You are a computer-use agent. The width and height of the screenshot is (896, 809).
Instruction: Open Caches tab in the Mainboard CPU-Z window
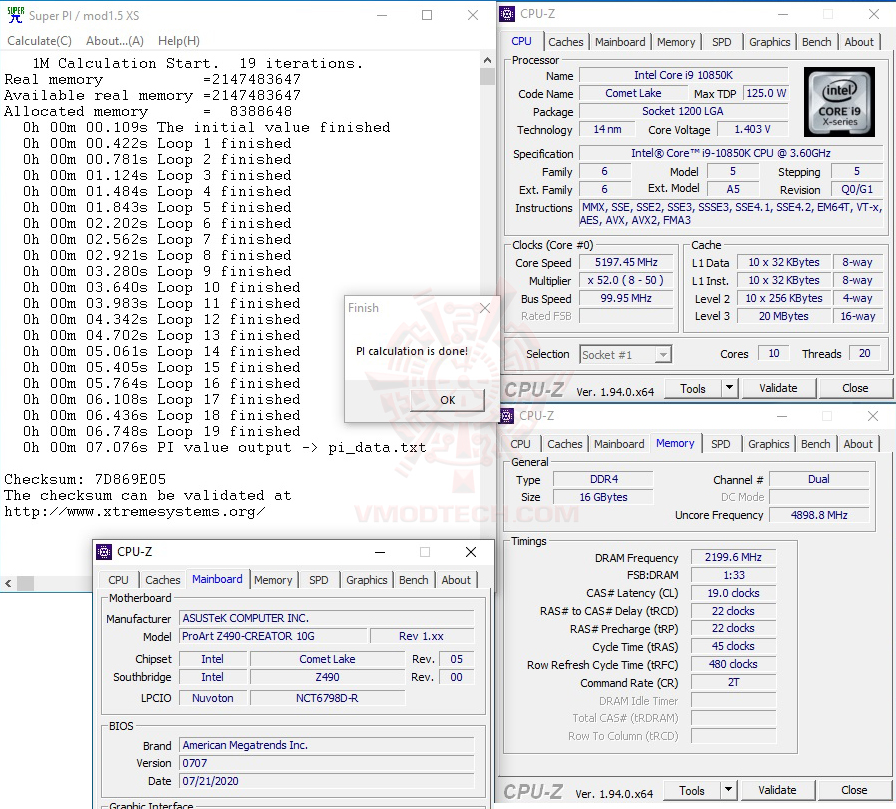coord(162,580)
